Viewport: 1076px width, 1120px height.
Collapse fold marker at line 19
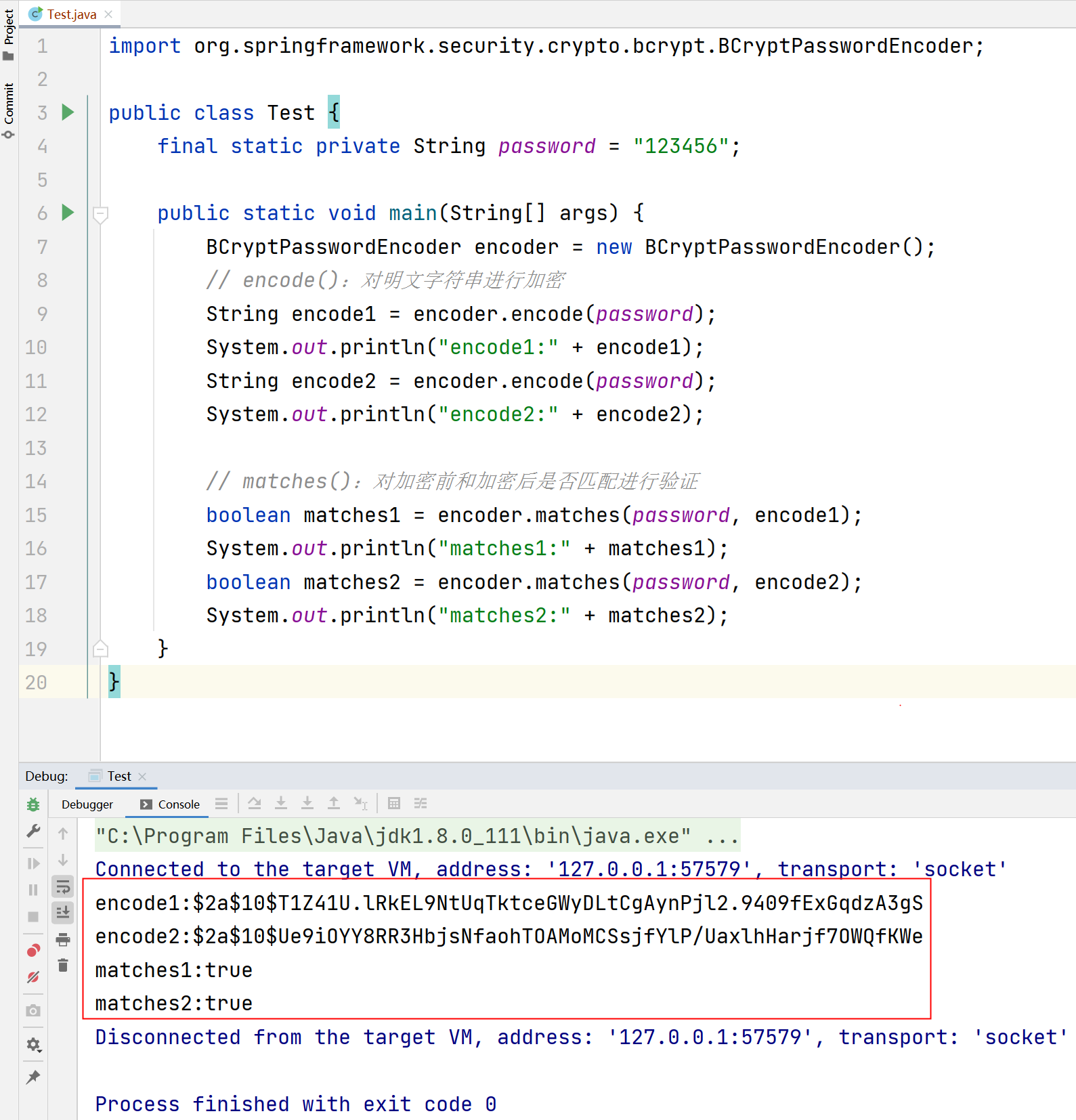[100, 649]
